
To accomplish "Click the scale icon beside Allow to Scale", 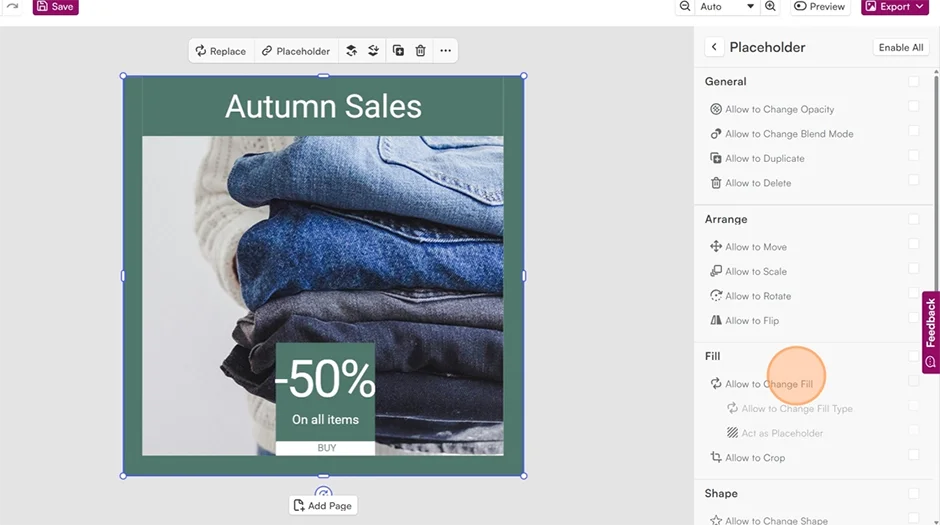I will pos(716,271).
